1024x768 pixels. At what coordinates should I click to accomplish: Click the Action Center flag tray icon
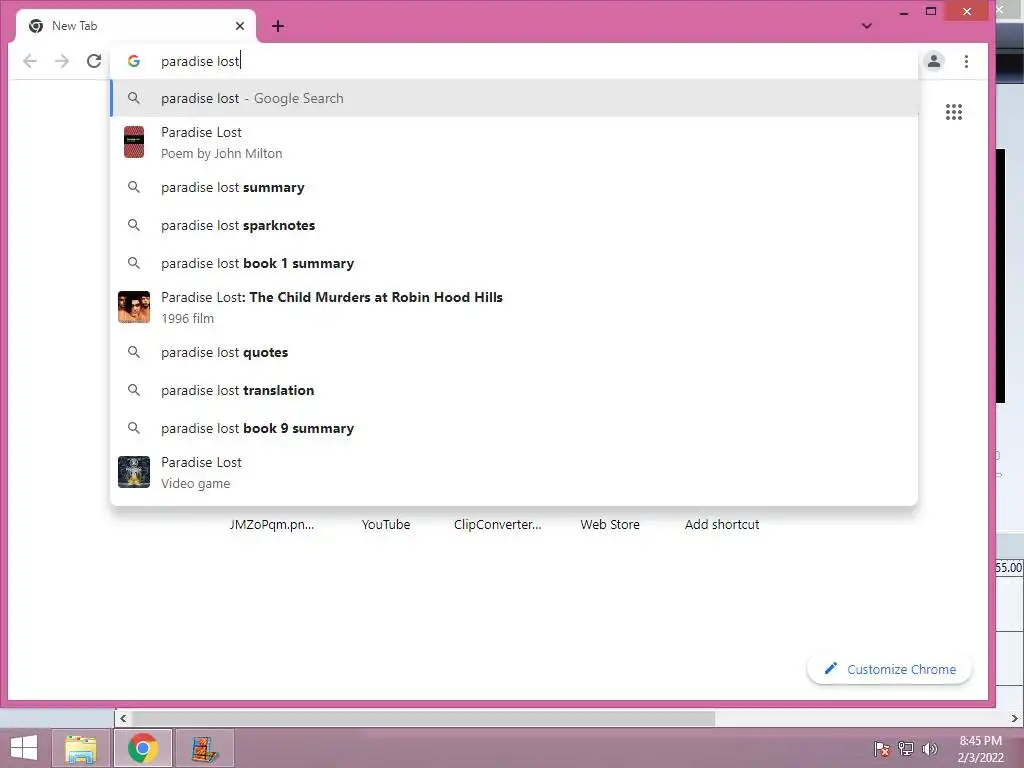click(x=882, y=749)
